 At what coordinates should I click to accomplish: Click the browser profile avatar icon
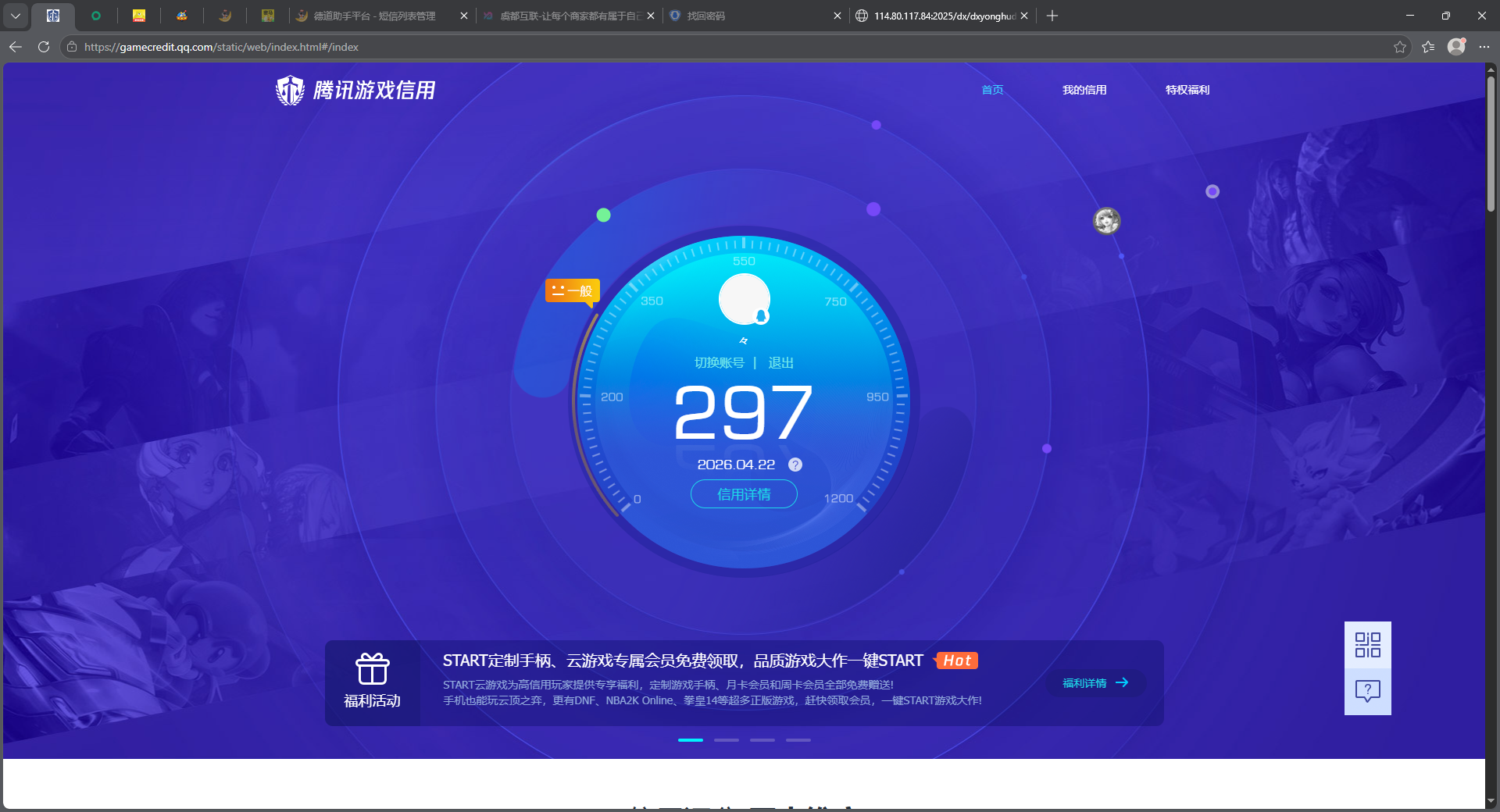1456,47
